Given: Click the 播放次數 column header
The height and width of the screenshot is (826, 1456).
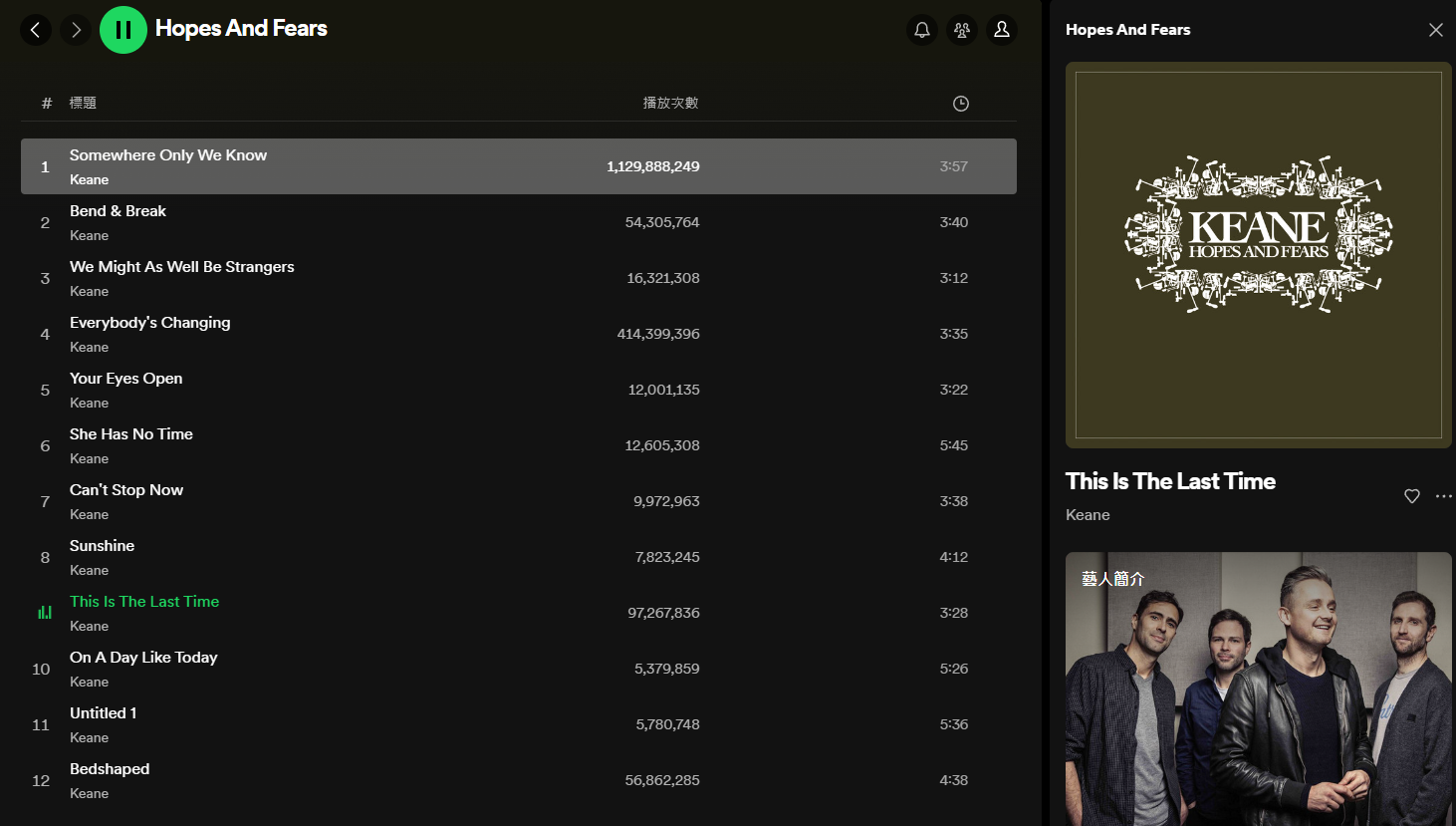Looking at the screenshot, I should tap(670, 103).
